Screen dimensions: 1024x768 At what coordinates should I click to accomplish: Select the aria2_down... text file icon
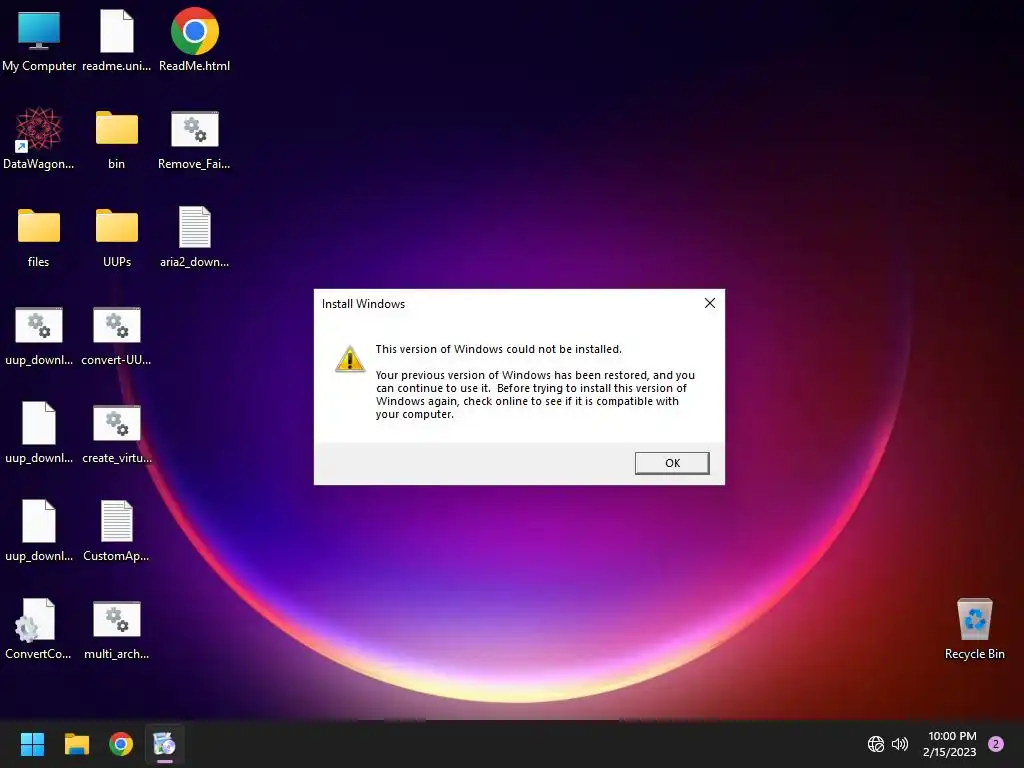[195, 236]
